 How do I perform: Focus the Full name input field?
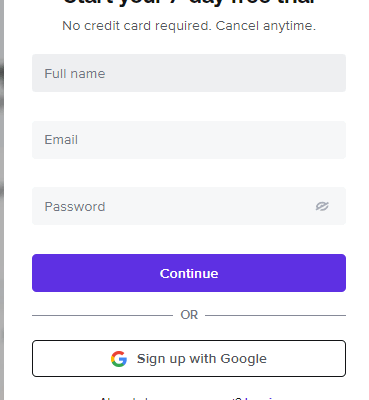(x=189, y=73)
